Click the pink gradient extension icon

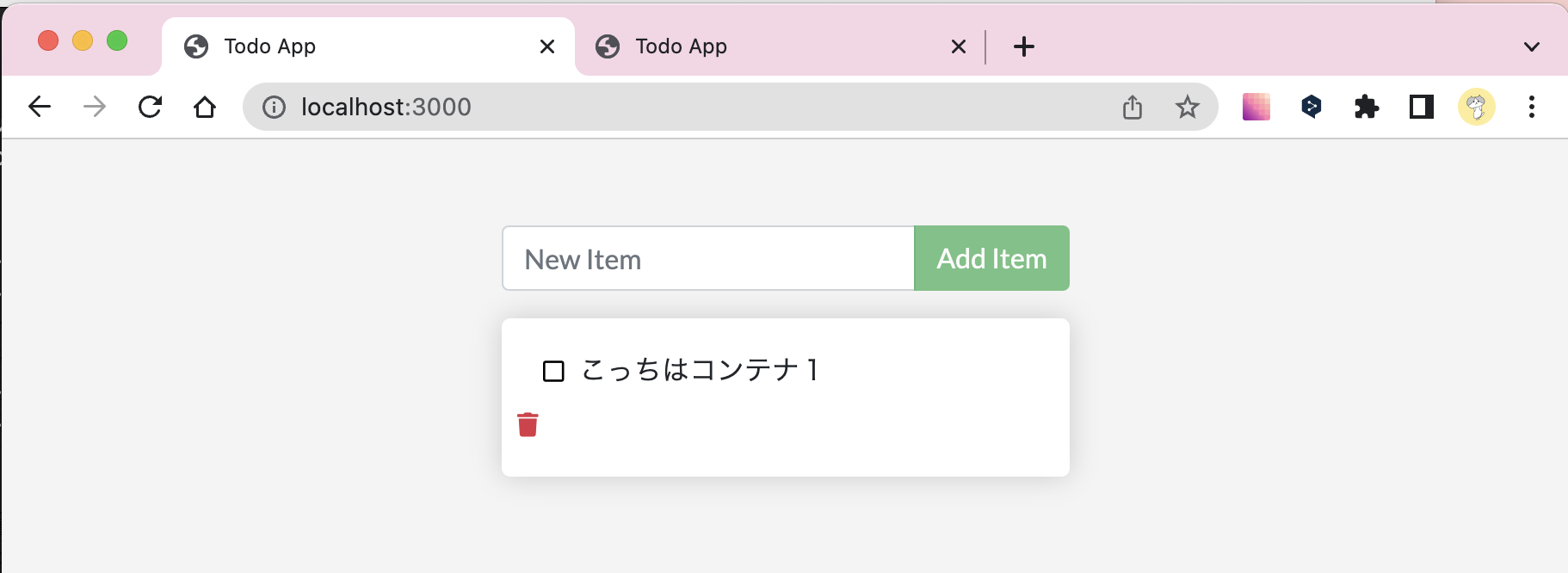pyautogui.click(x=1256, y=107)
